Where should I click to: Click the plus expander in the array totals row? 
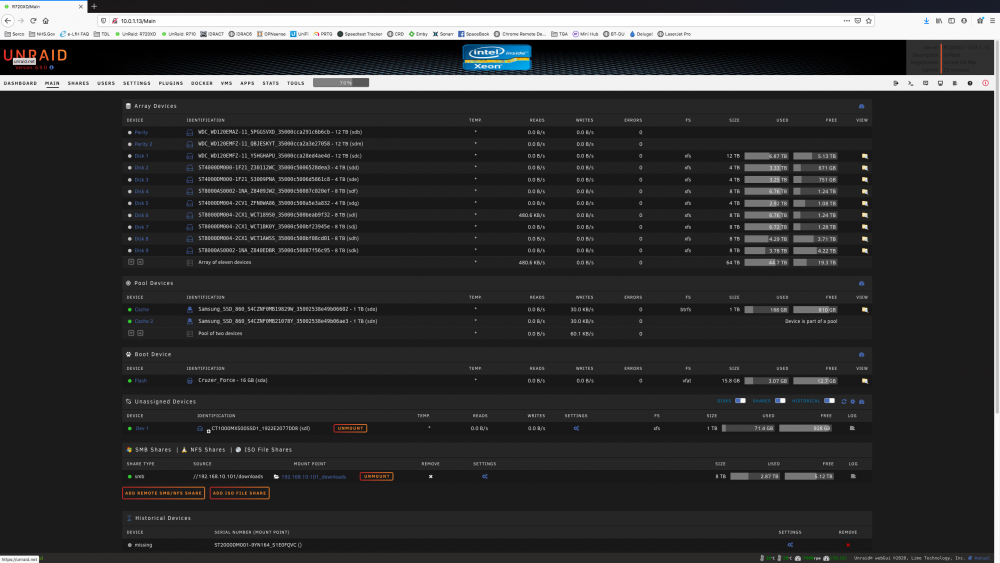coord(131,262)
